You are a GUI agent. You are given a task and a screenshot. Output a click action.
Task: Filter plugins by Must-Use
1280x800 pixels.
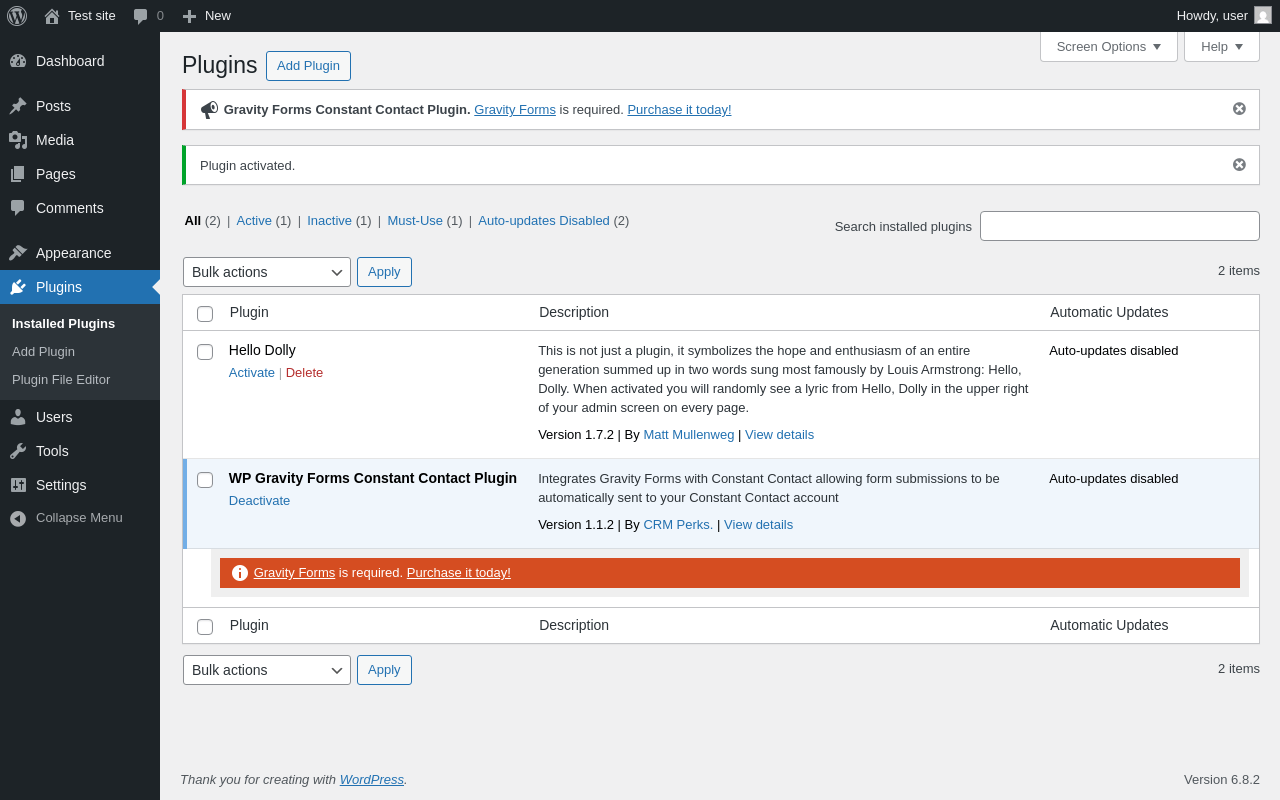click(x=415, y=221)
